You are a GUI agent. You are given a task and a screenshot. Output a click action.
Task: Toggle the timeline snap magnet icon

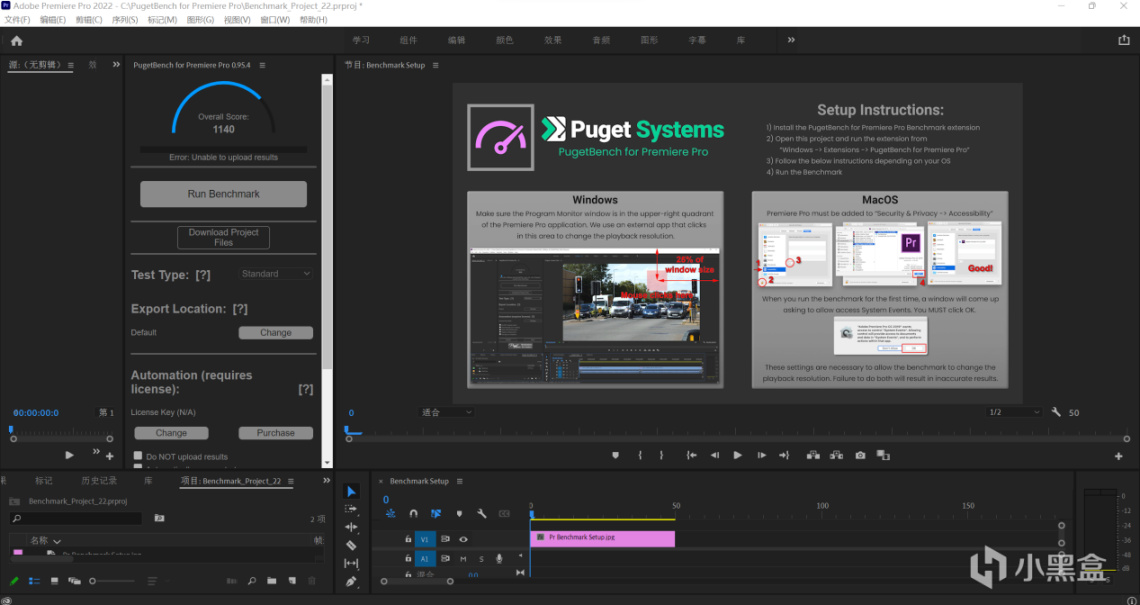coord(413,513)
